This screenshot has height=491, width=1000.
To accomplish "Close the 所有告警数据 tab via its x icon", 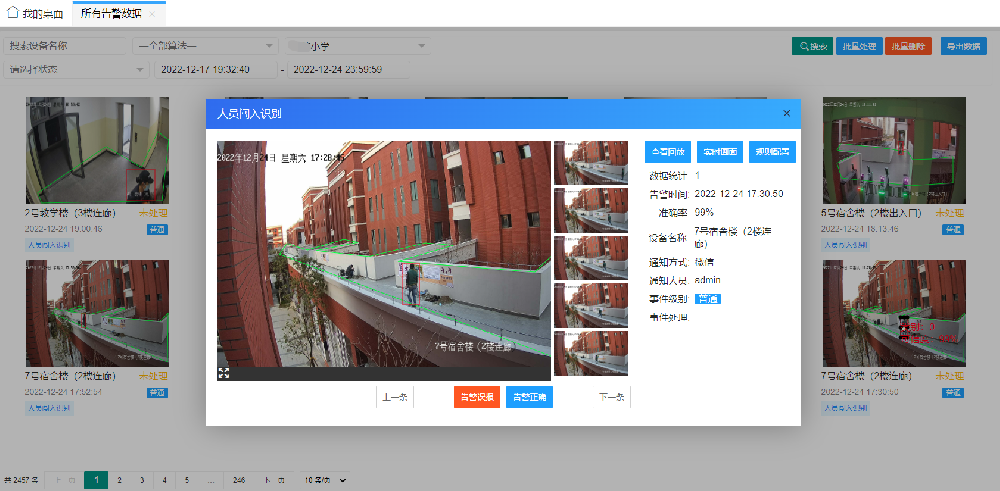I will pos(152,14).
